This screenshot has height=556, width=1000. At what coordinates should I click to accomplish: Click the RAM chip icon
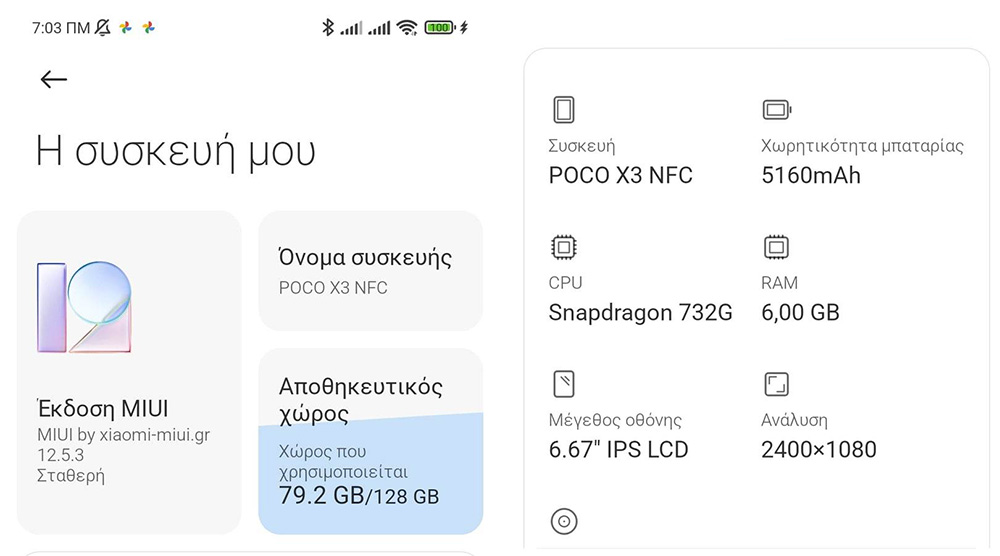click(x=776, y=247)
